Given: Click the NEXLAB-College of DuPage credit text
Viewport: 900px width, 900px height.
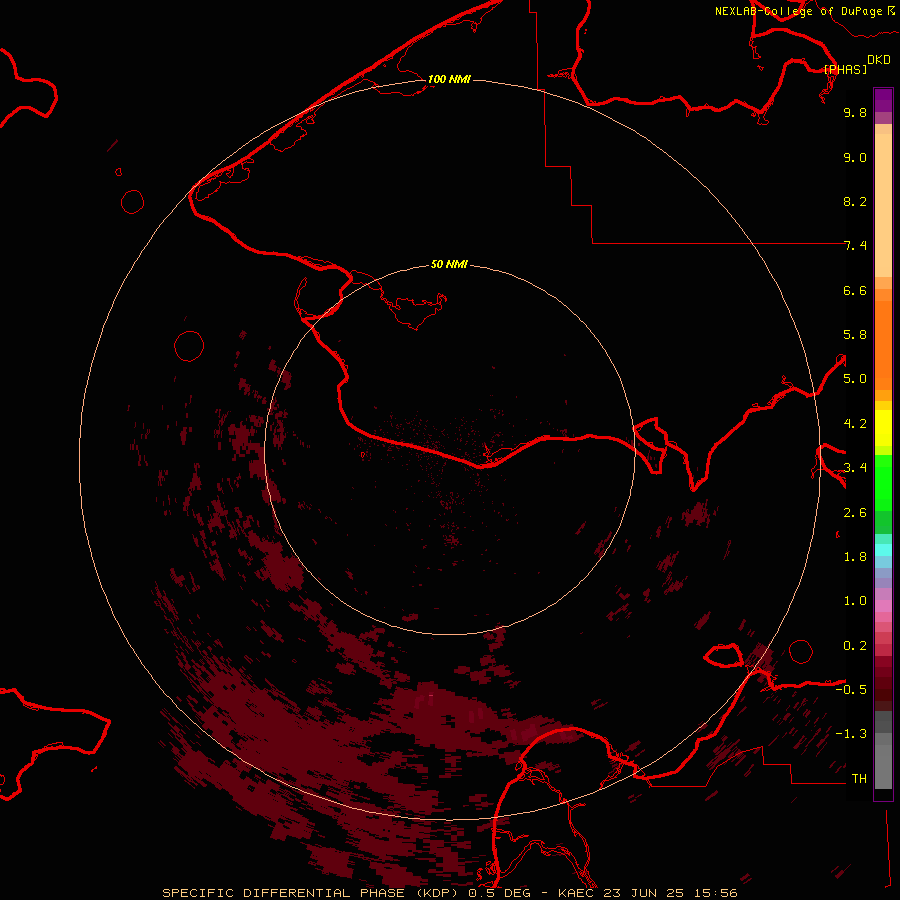Looking at the screenshot, I should point(799,11).
